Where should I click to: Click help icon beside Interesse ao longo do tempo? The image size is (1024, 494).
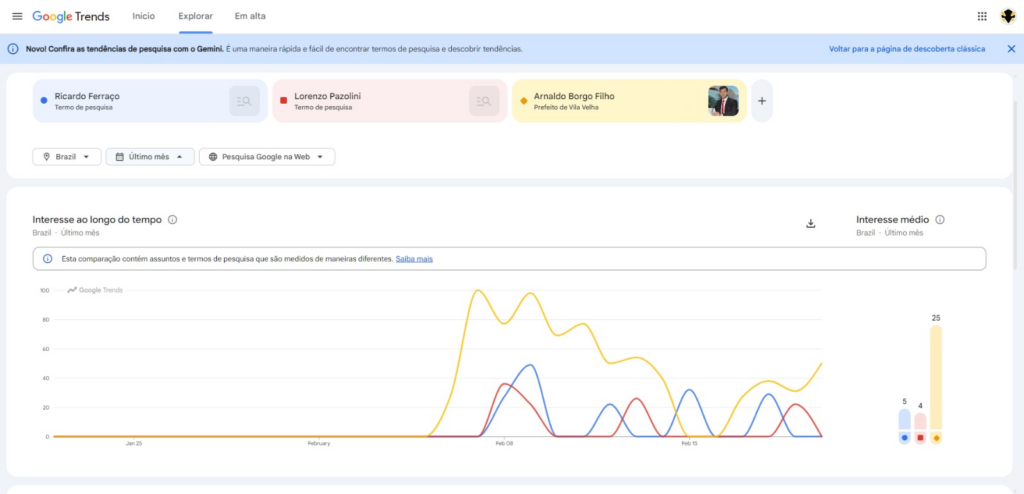pos(173,220)
